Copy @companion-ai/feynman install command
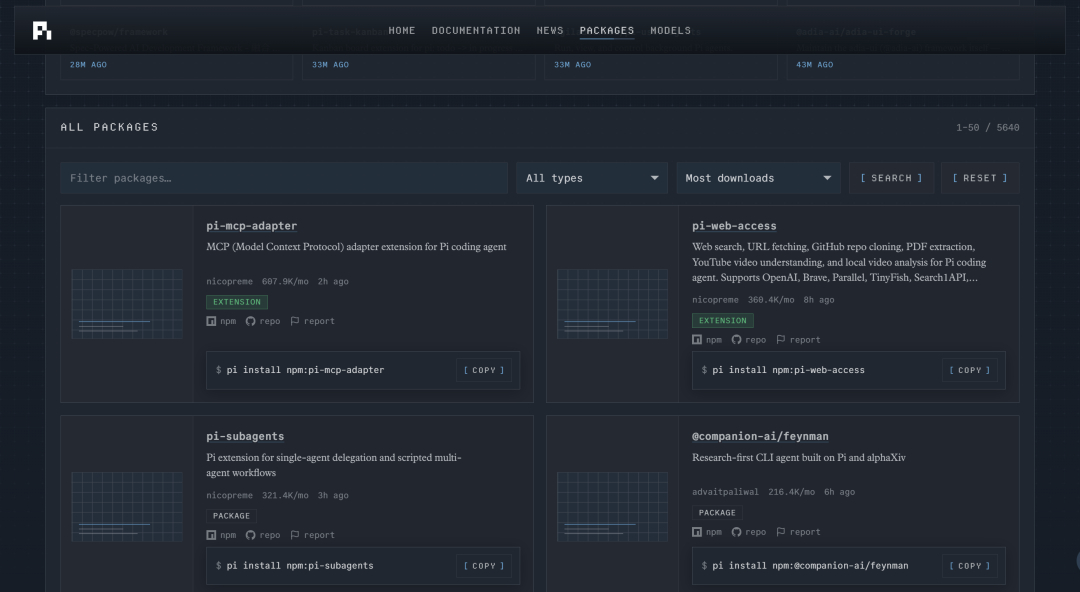The width and height of the screenshot is (1080, 592). 970,566
